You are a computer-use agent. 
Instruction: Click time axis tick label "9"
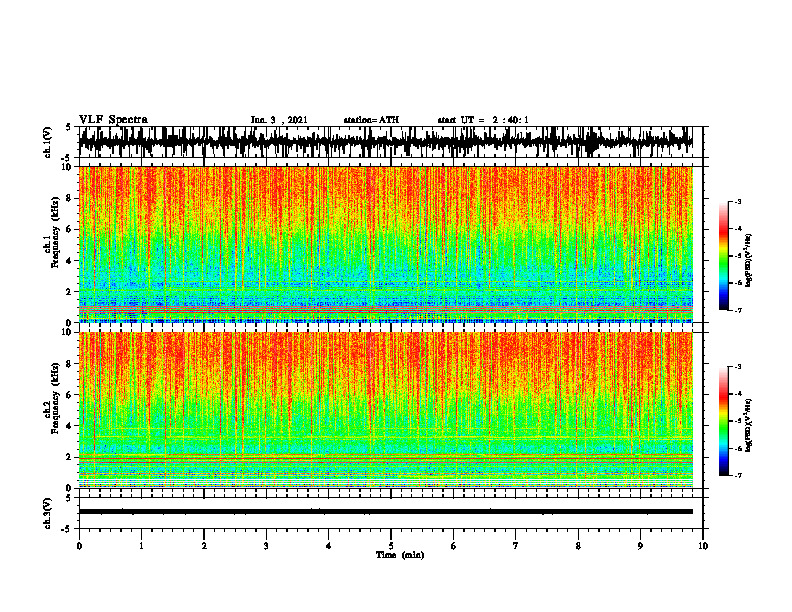click(640, 546)
